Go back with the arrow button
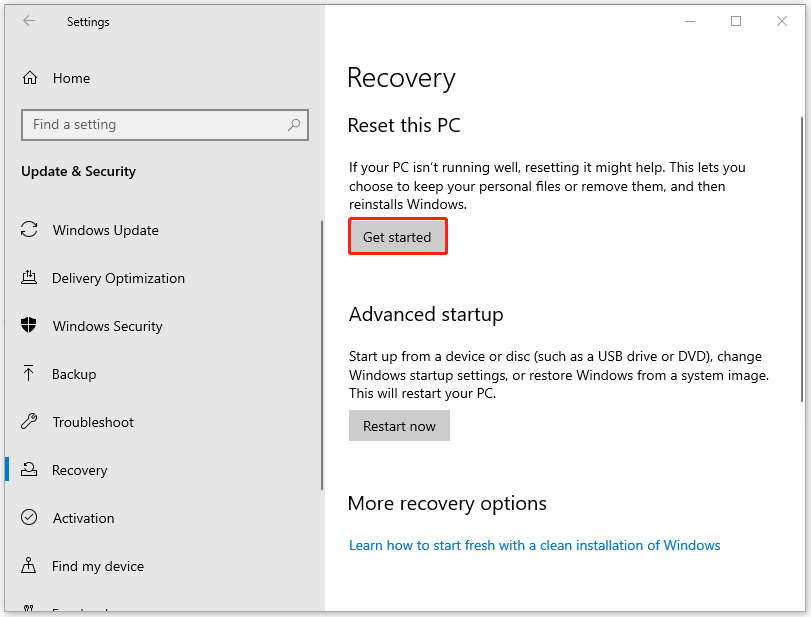811x617 pixels. (29, 21)
